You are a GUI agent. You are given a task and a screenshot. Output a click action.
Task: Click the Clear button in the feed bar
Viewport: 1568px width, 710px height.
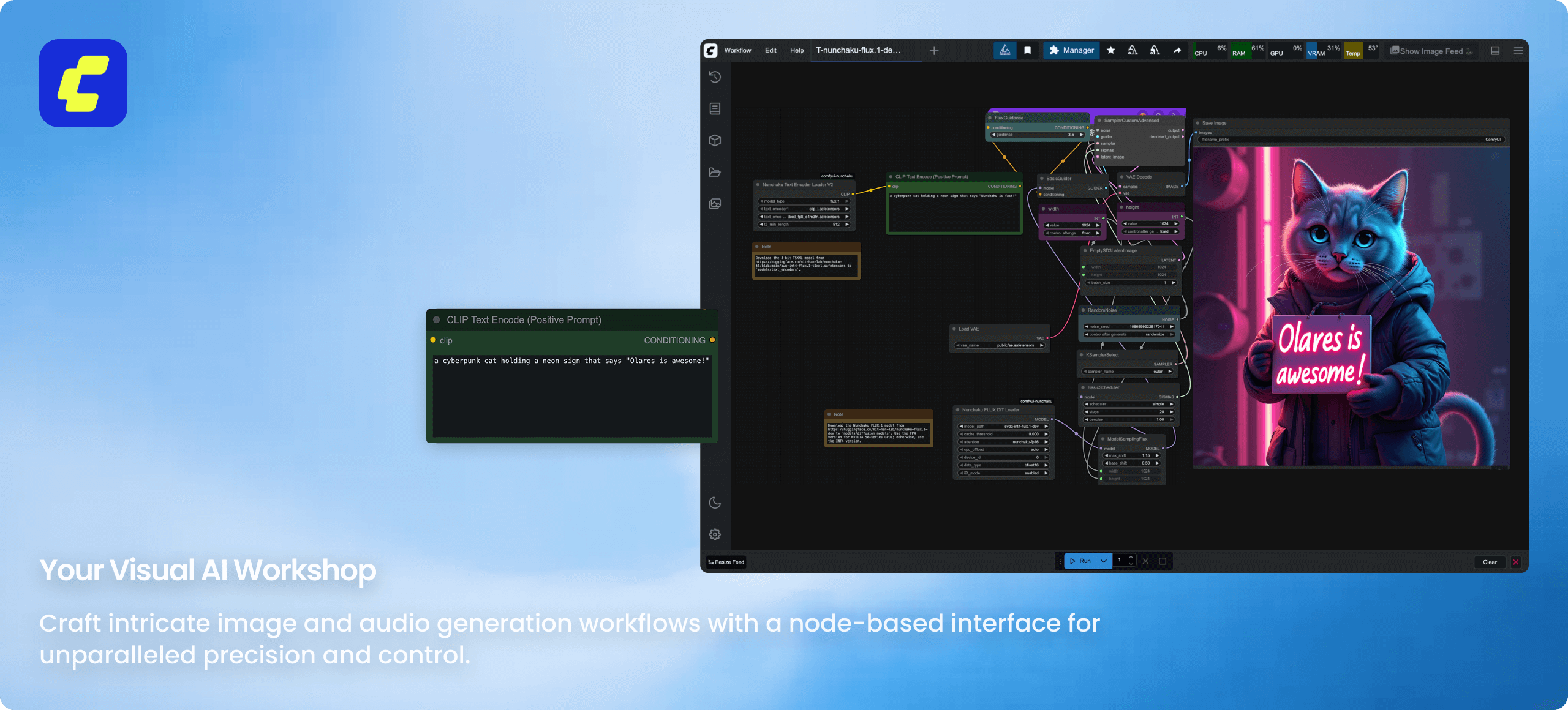1490,562
